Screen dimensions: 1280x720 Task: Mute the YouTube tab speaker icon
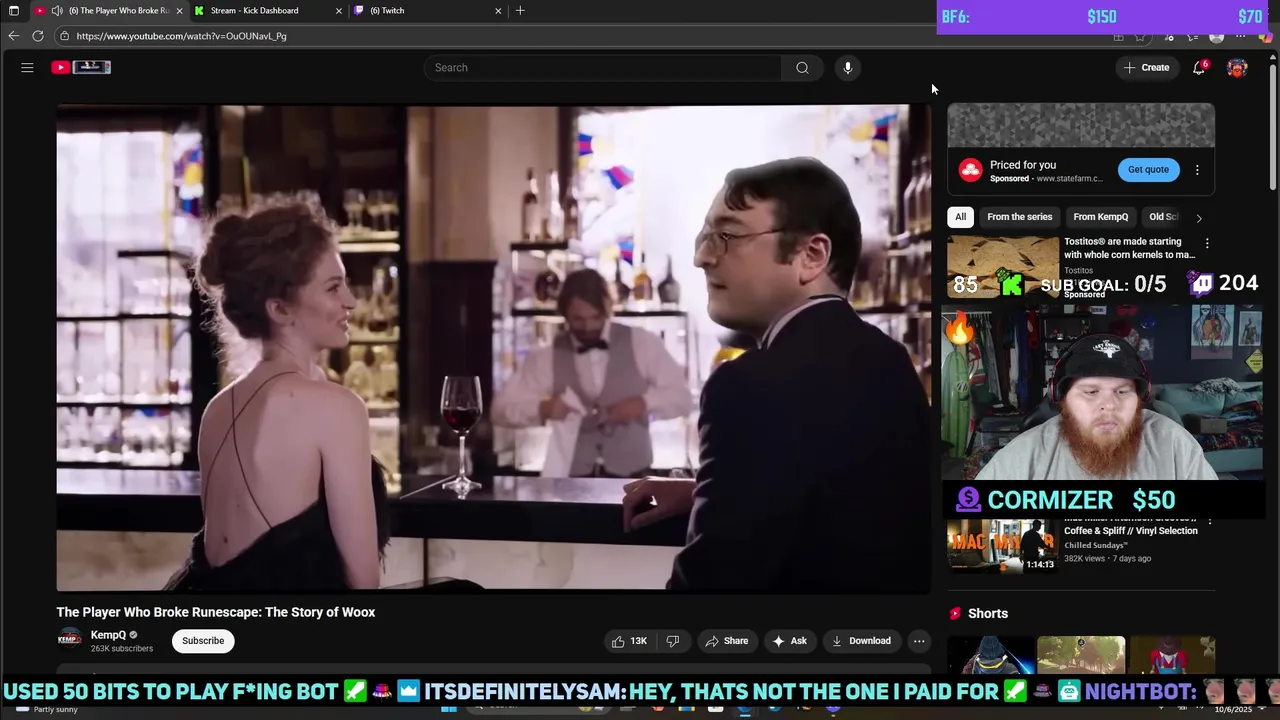[57, 10]
